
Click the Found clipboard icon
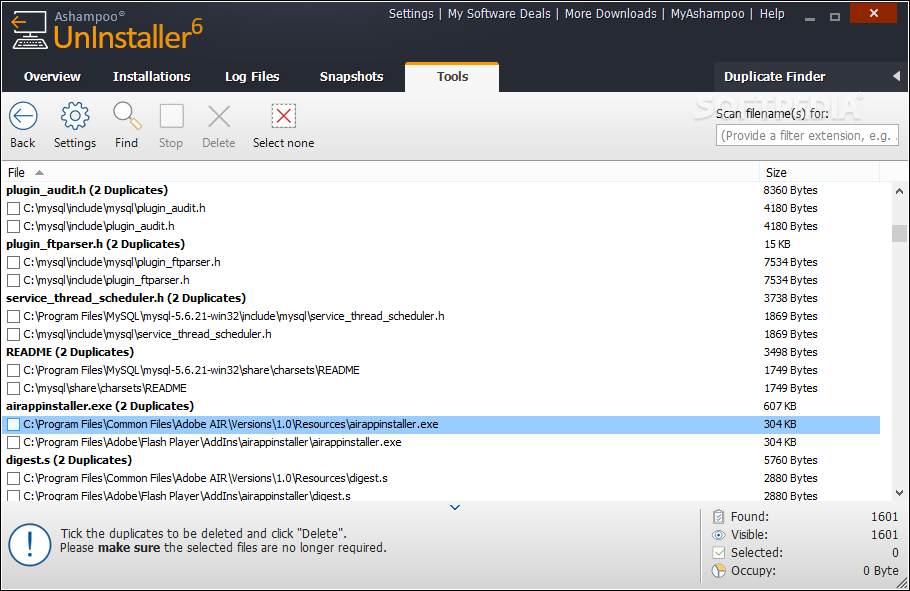(x=718, y=516)
